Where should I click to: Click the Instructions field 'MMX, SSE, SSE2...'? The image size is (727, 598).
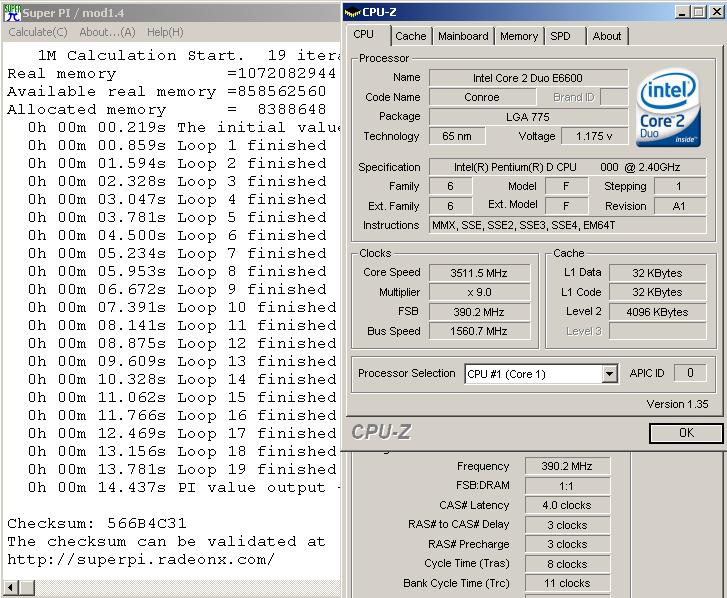pos(568,225)
